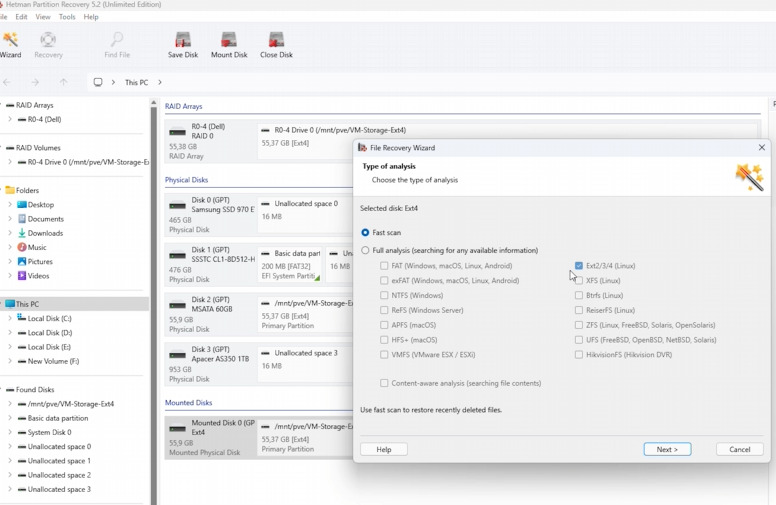Click the Close Disk toolbar icon
The height and width of the screenshot is (505, 776).
click(x=276, y=45)
